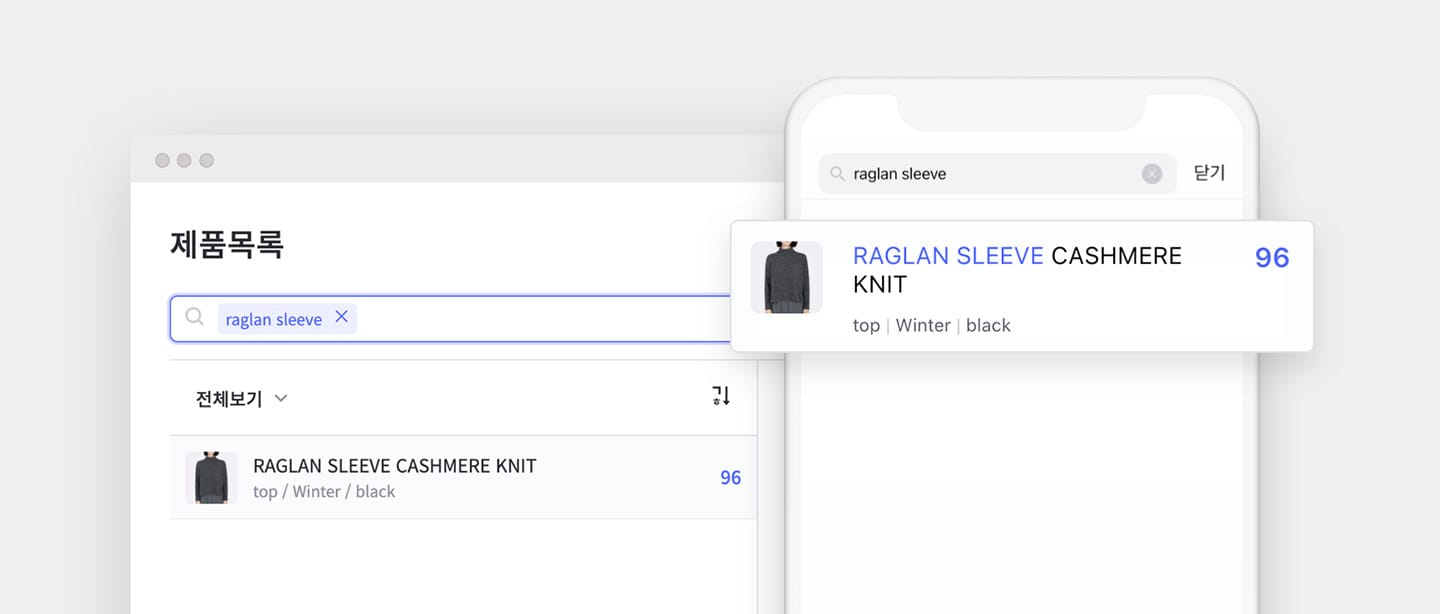This screenshot has height=614, width=1440.
Task: Click the blue 96 count on mobile card
Action: click(1271, 258)
